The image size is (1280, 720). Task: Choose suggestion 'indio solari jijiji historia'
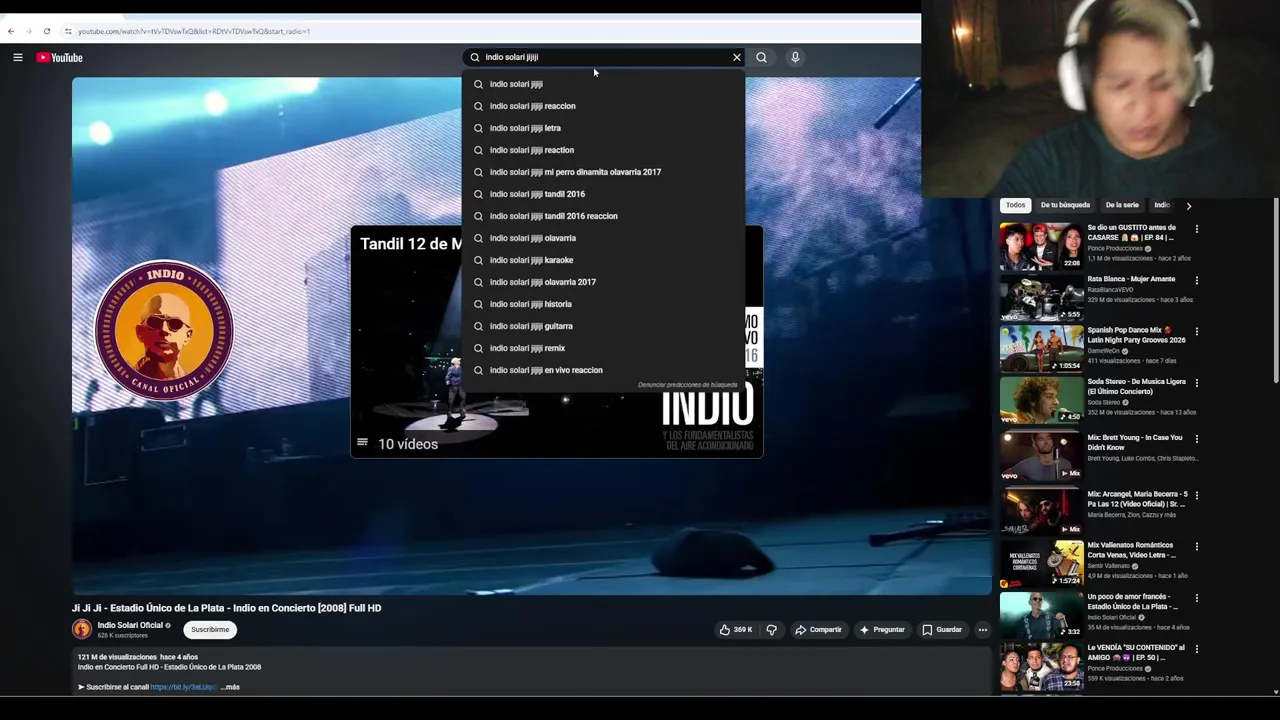604,304
